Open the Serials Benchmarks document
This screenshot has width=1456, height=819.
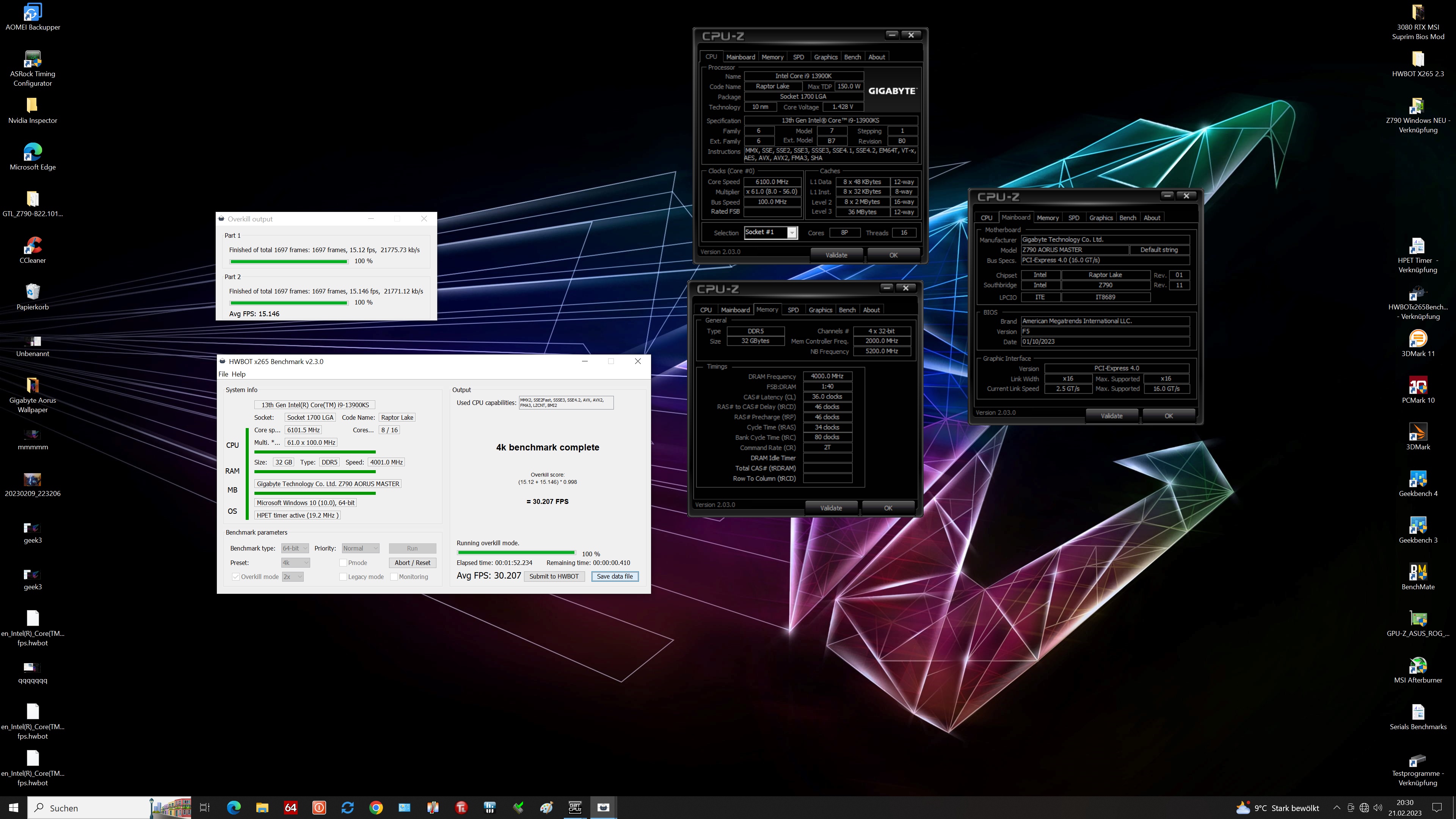pyautogui.click(x=1418, y=717)
